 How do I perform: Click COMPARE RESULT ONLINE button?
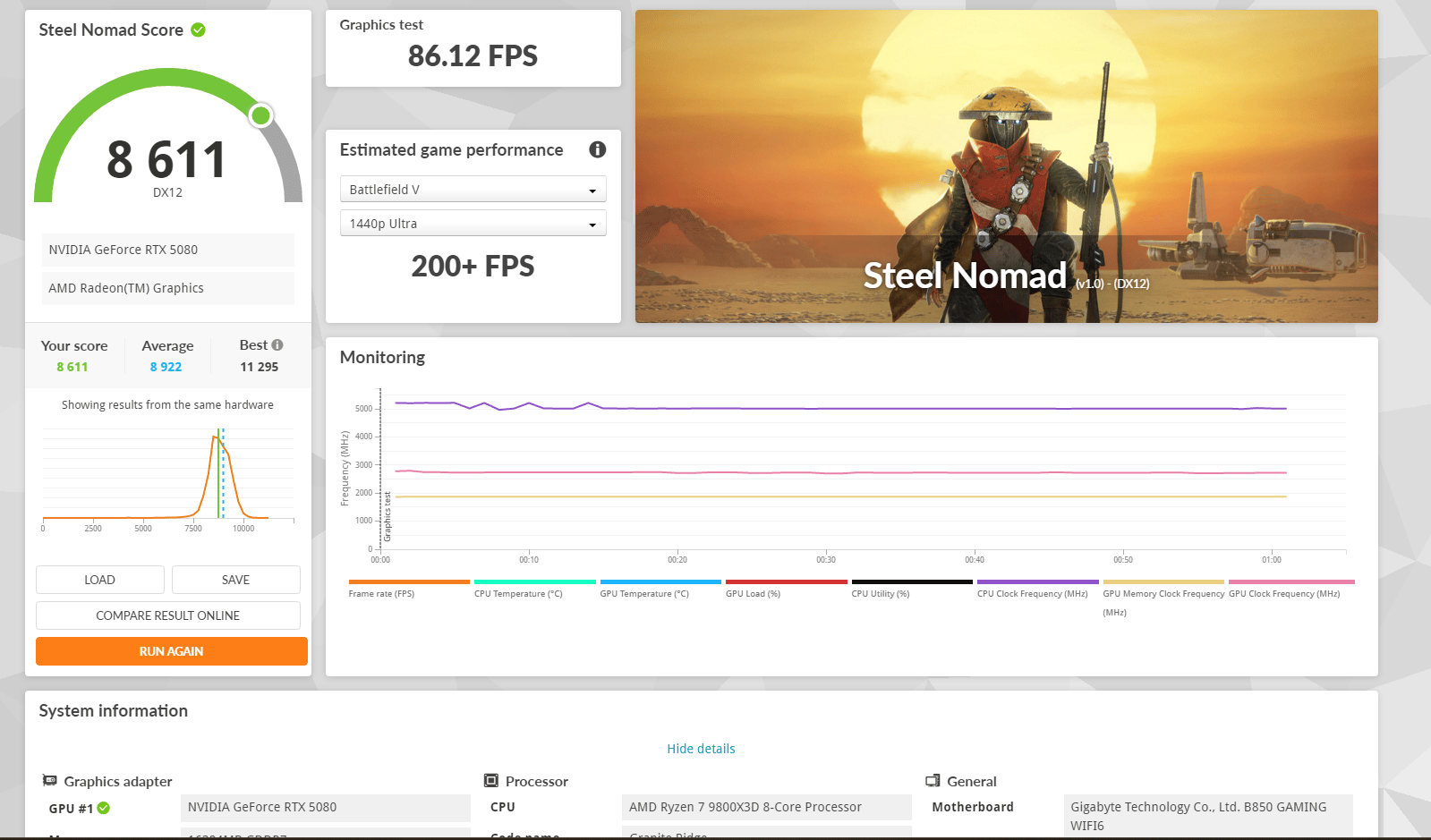click(167, 615)
